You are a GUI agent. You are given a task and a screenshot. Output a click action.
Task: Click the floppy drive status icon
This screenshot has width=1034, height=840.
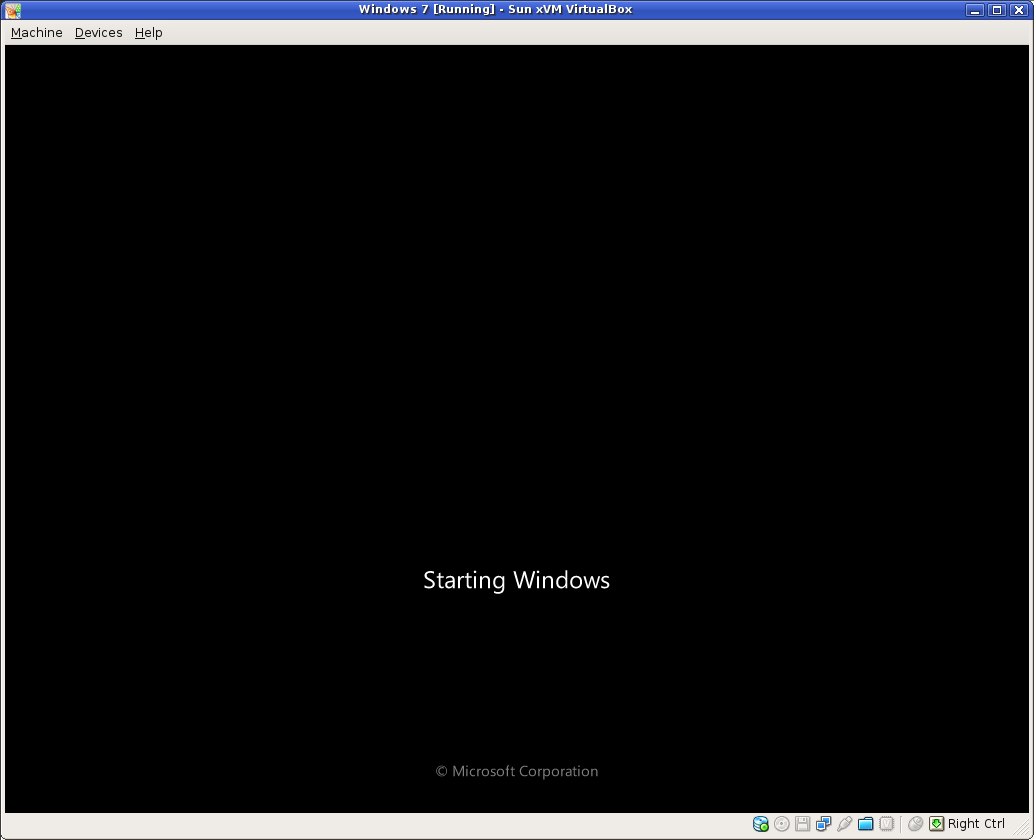(x=802, y=823)
